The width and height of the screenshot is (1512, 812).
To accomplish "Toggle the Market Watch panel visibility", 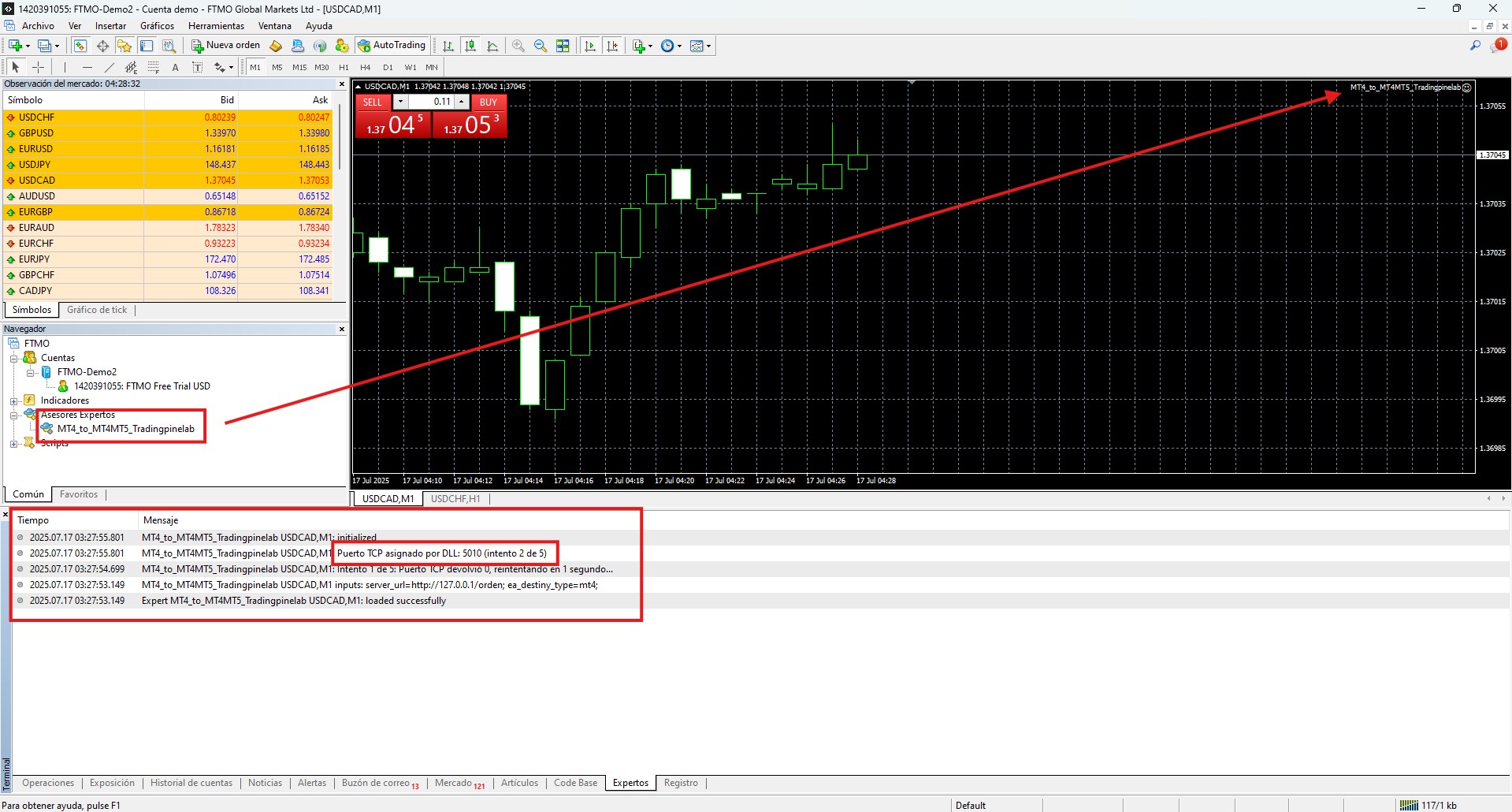I will pos(80,45).
